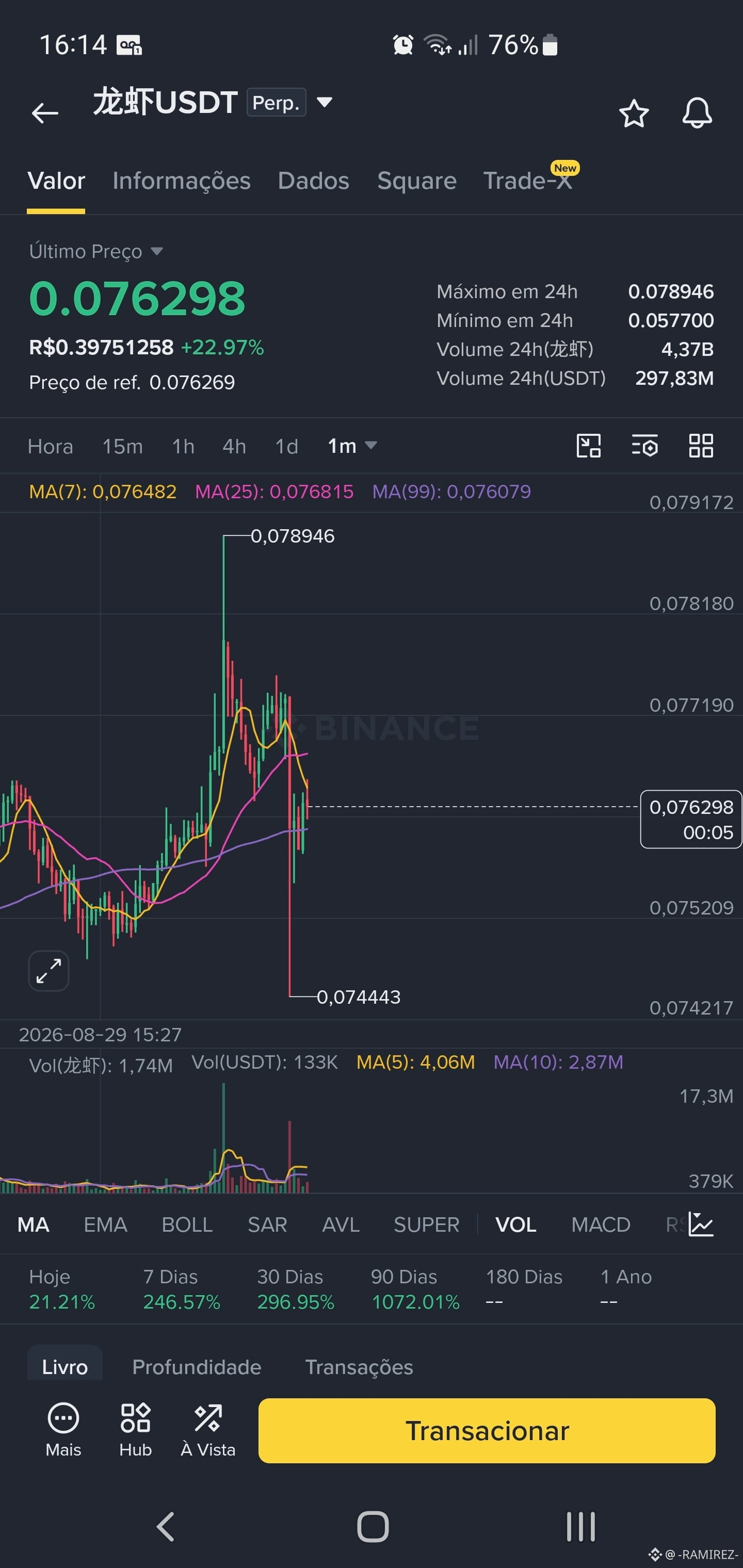Viewport: 743px width, 1568px height.
Task: Expand the trading pair selector arrow
Action: (x=325, y=102)
